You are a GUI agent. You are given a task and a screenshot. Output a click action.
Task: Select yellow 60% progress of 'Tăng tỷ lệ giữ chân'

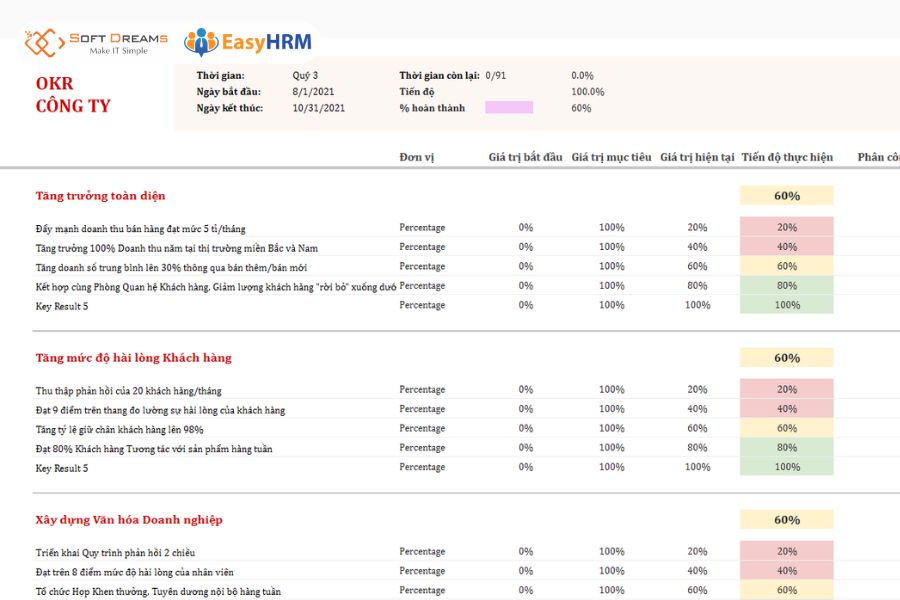click(x=786, y=428)
